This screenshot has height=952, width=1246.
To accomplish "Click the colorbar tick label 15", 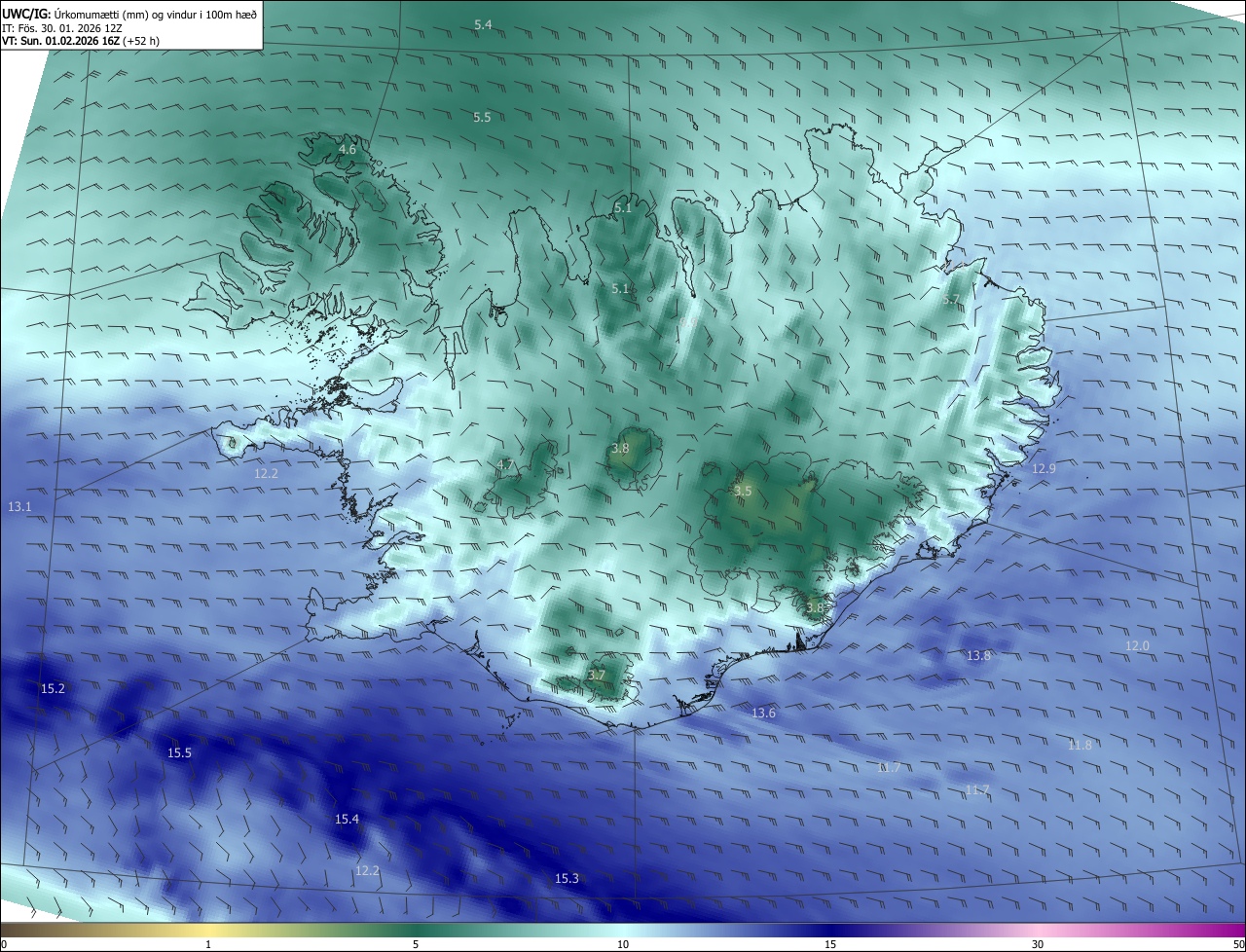I will coord(830,944).
